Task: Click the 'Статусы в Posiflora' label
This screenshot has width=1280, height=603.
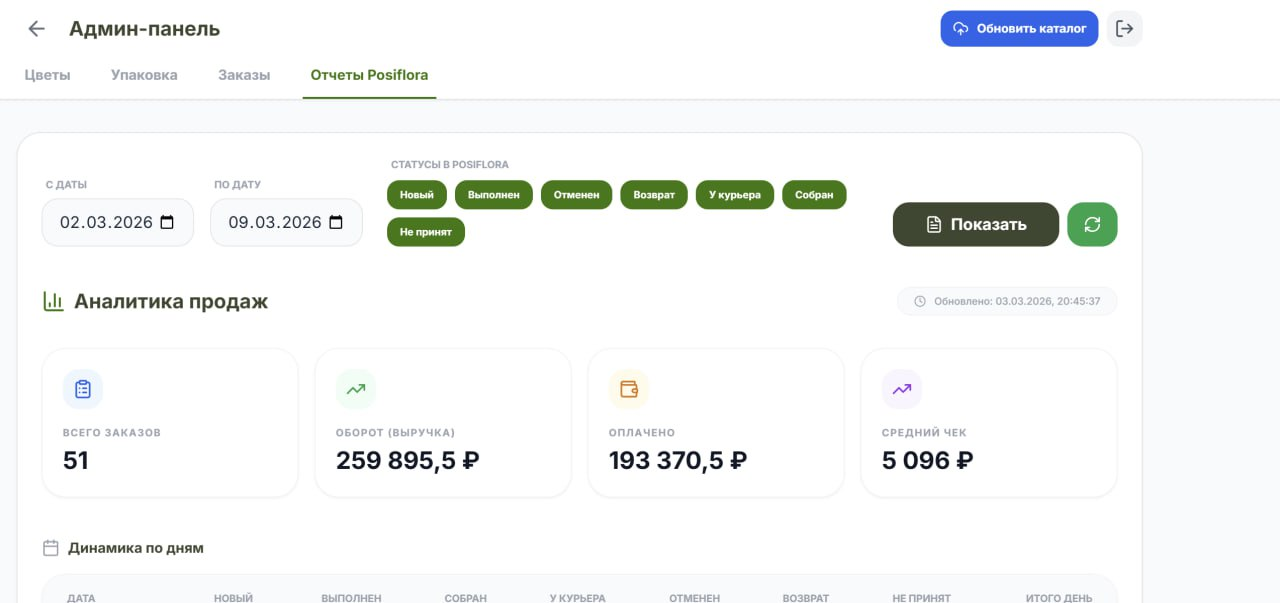Action: (x=450, y=164)
